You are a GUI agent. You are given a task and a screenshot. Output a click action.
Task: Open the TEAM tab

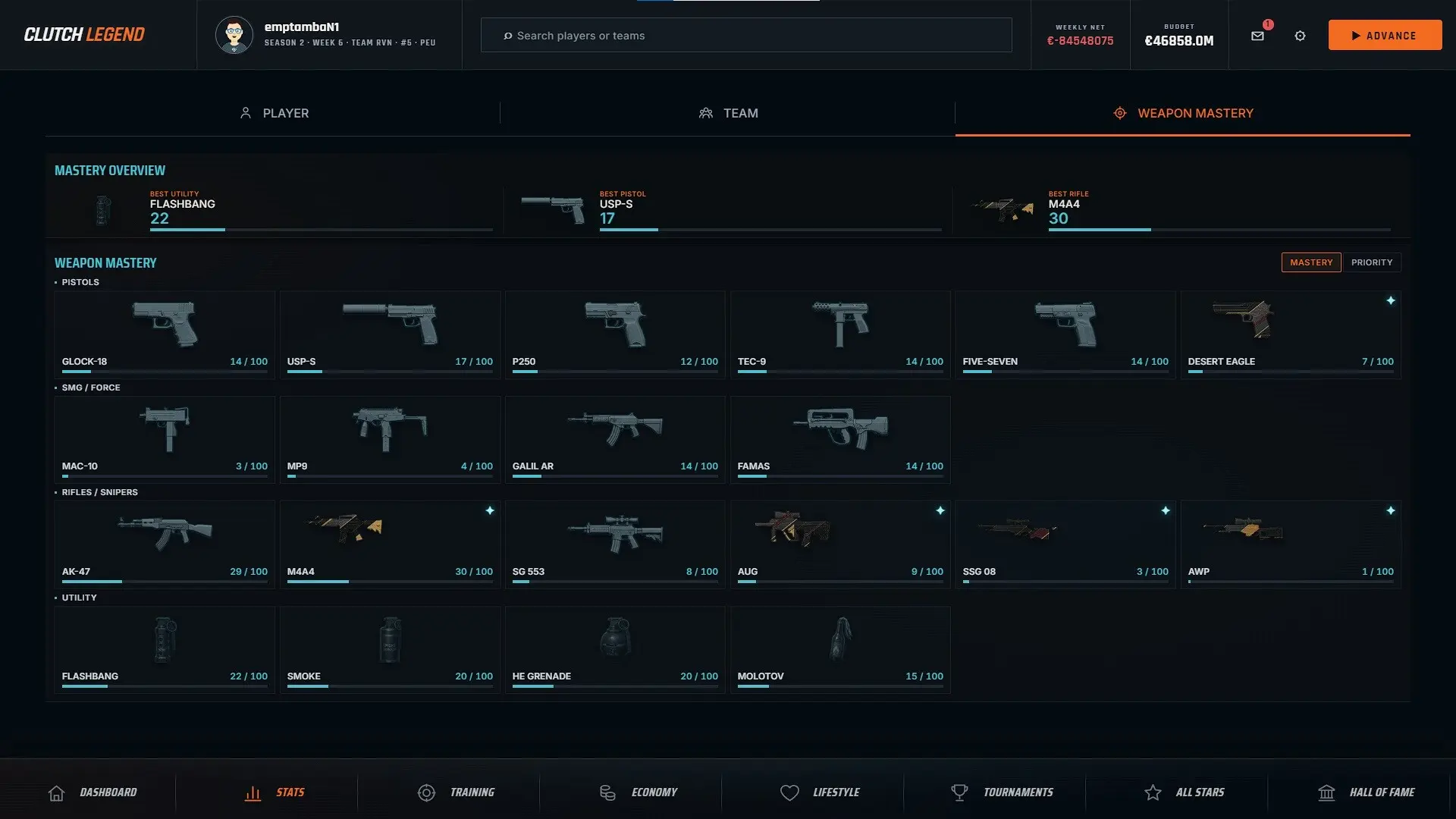click(728, 113)
